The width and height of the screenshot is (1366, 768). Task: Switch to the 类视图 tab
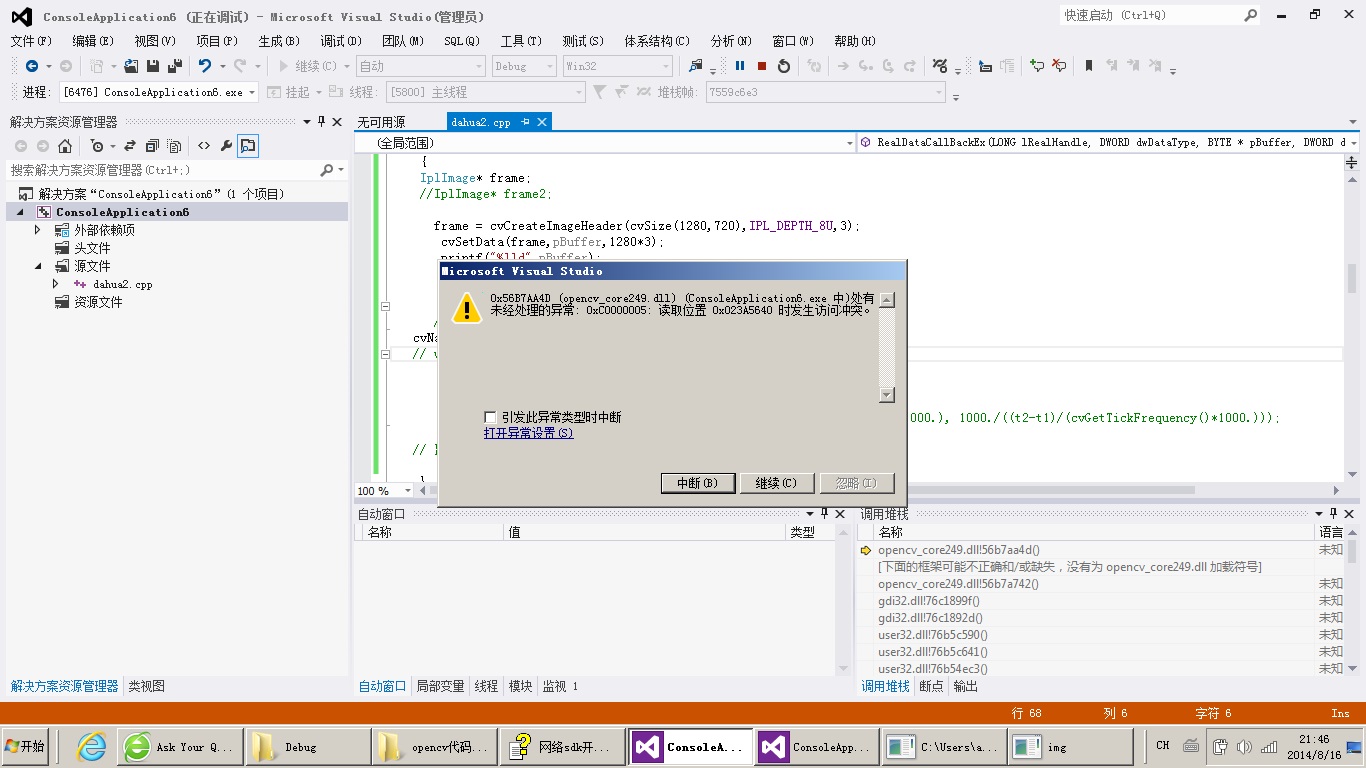(x=146, y=686)
